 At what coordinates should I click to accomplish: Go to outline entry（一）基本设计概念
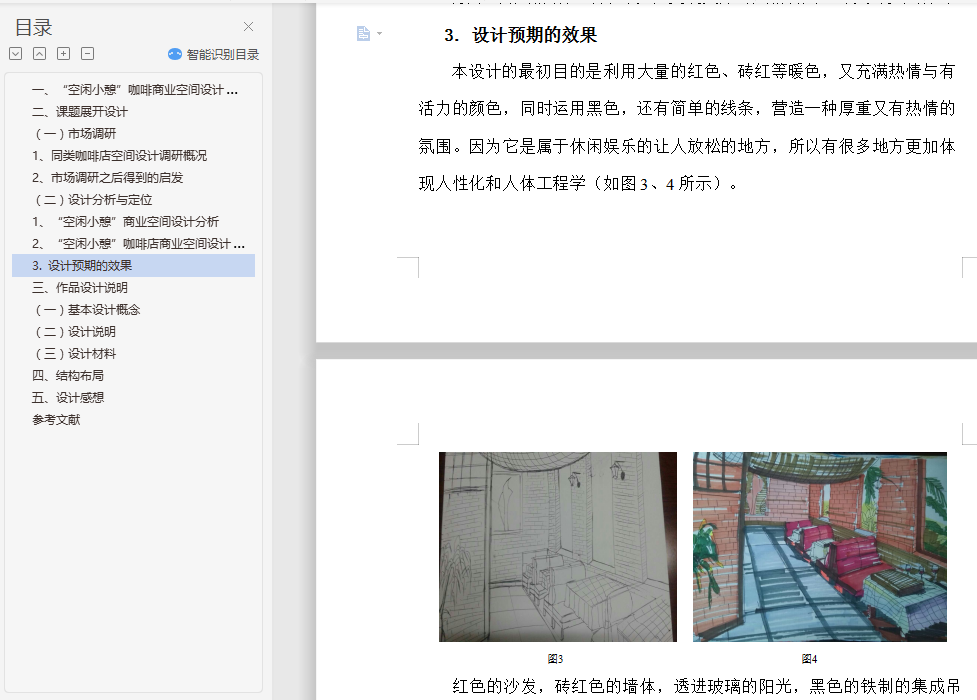87,309
